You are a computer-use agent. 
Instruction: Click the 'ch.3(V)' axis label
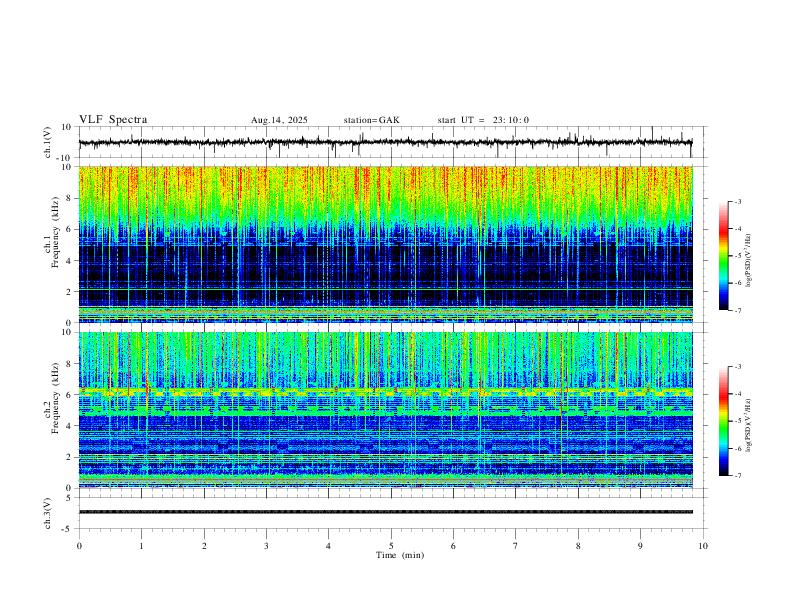pos(48,513)
